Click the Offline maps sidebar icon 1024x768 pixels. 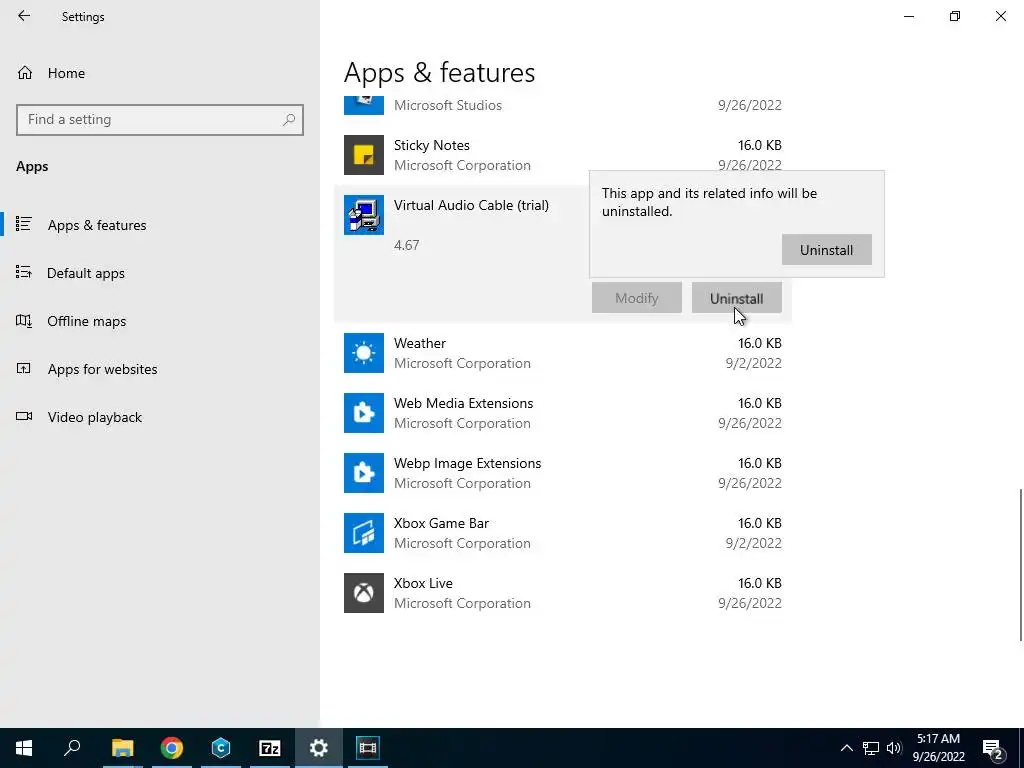[x=24, y=321]
